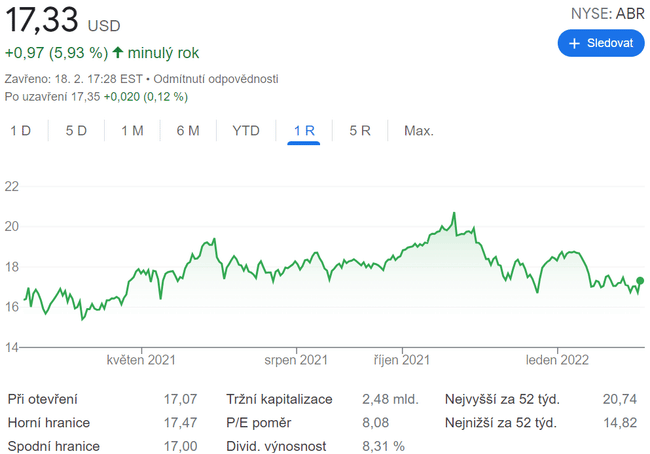The image size is (650, 454).
Task: Select the YTD tab
Action: pyautogui.click(x=246, y=131)
